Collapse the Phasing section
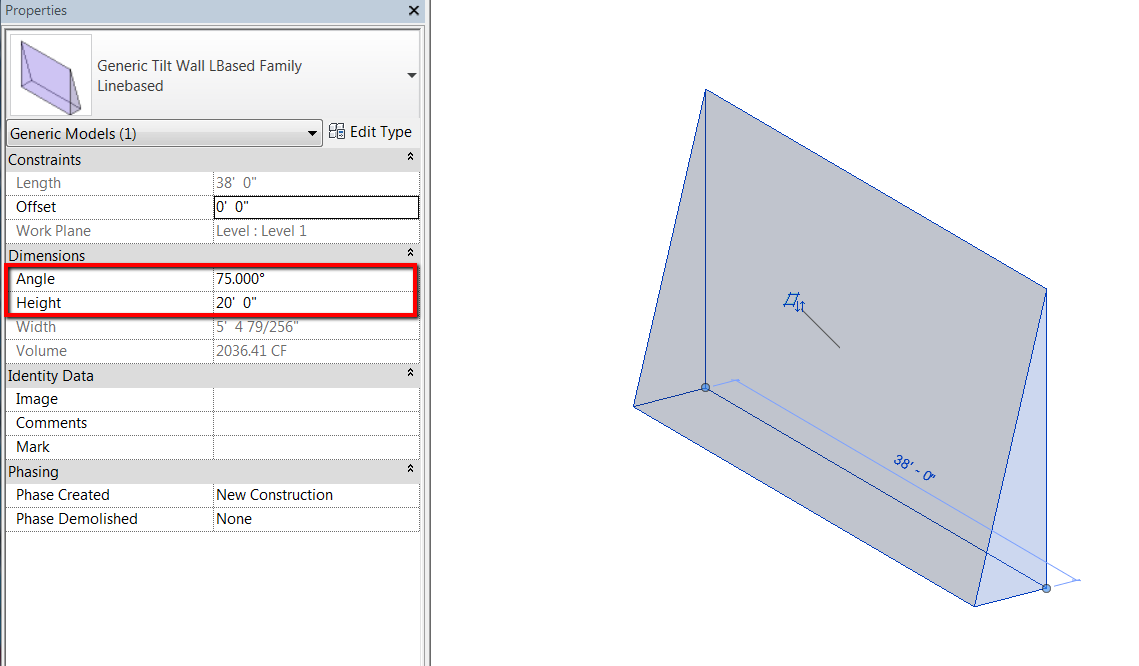This screenshot has height=666, width=1139. [410, 471]
